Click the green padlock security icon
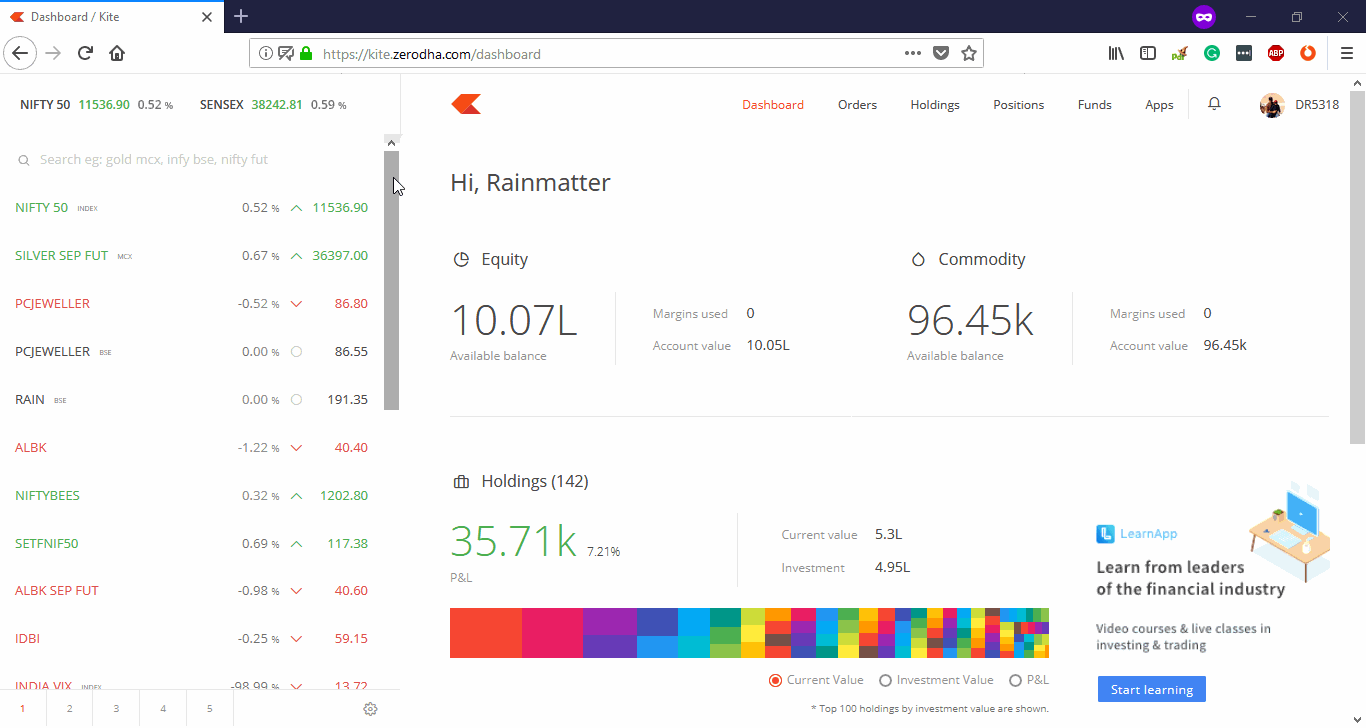Viewport: 1366px width, 728px height. 305,53
